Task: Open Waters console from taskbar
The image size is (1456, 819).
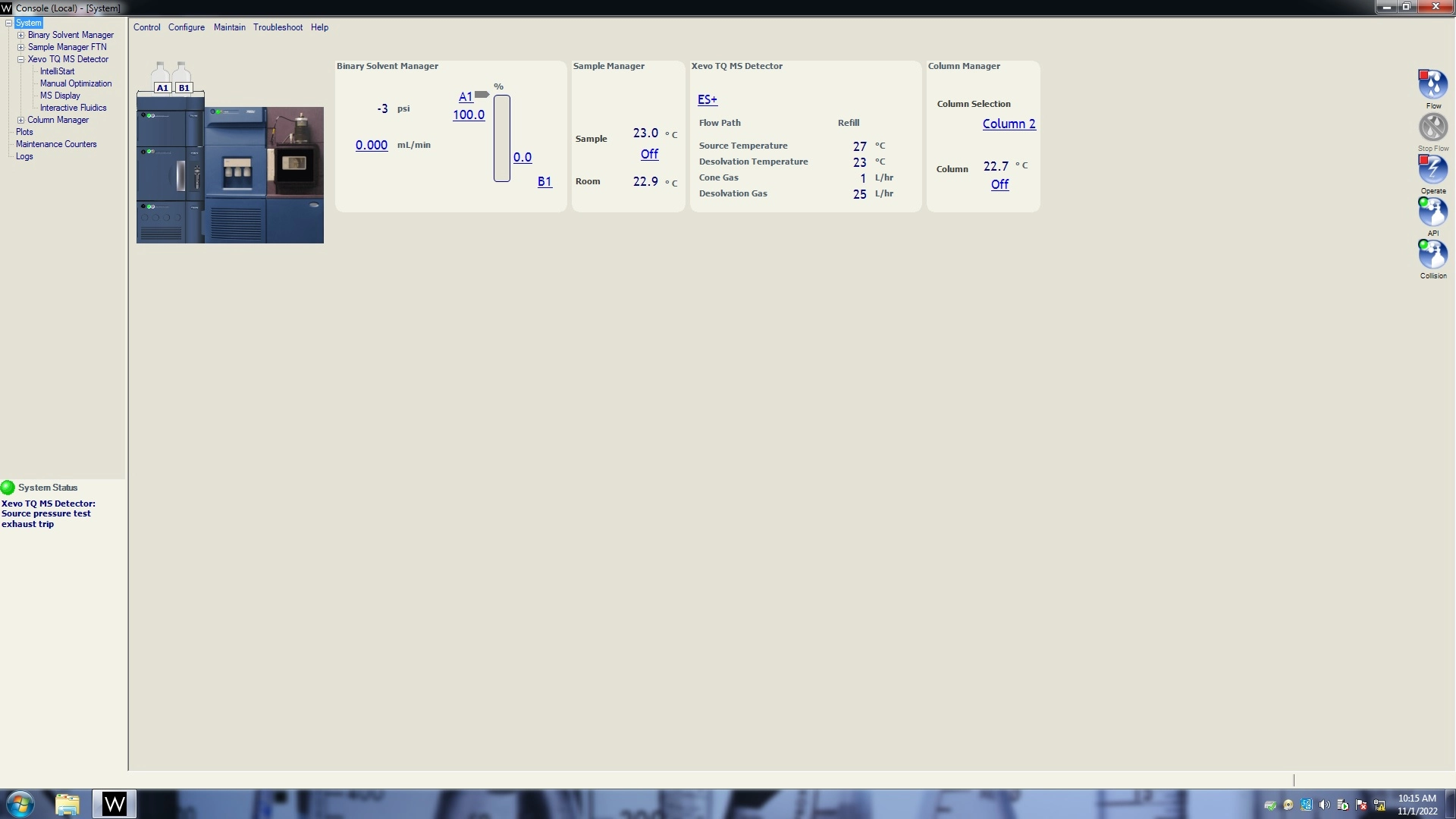Action: 115,804
